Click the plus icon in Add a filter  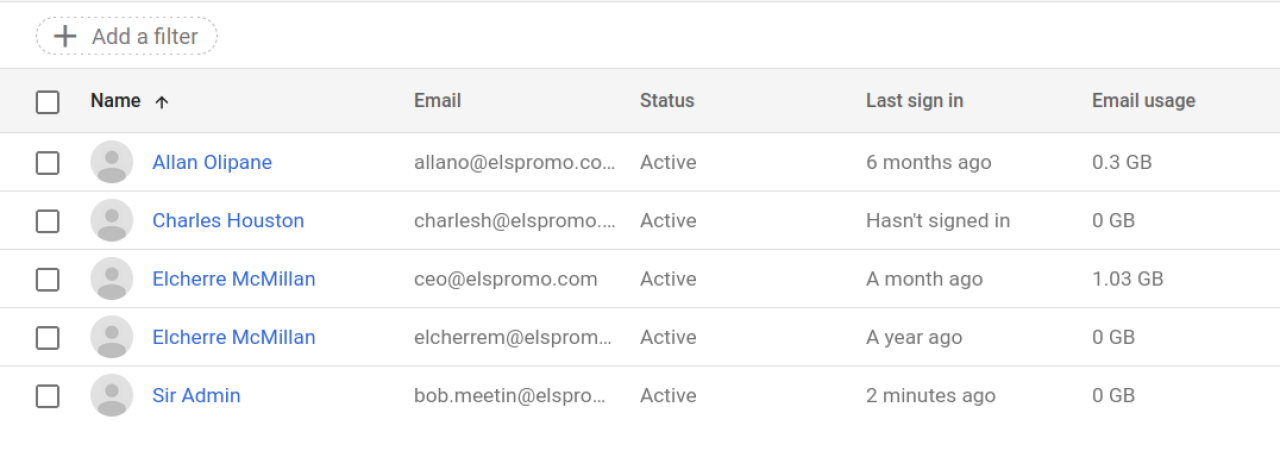coord(65,37)
